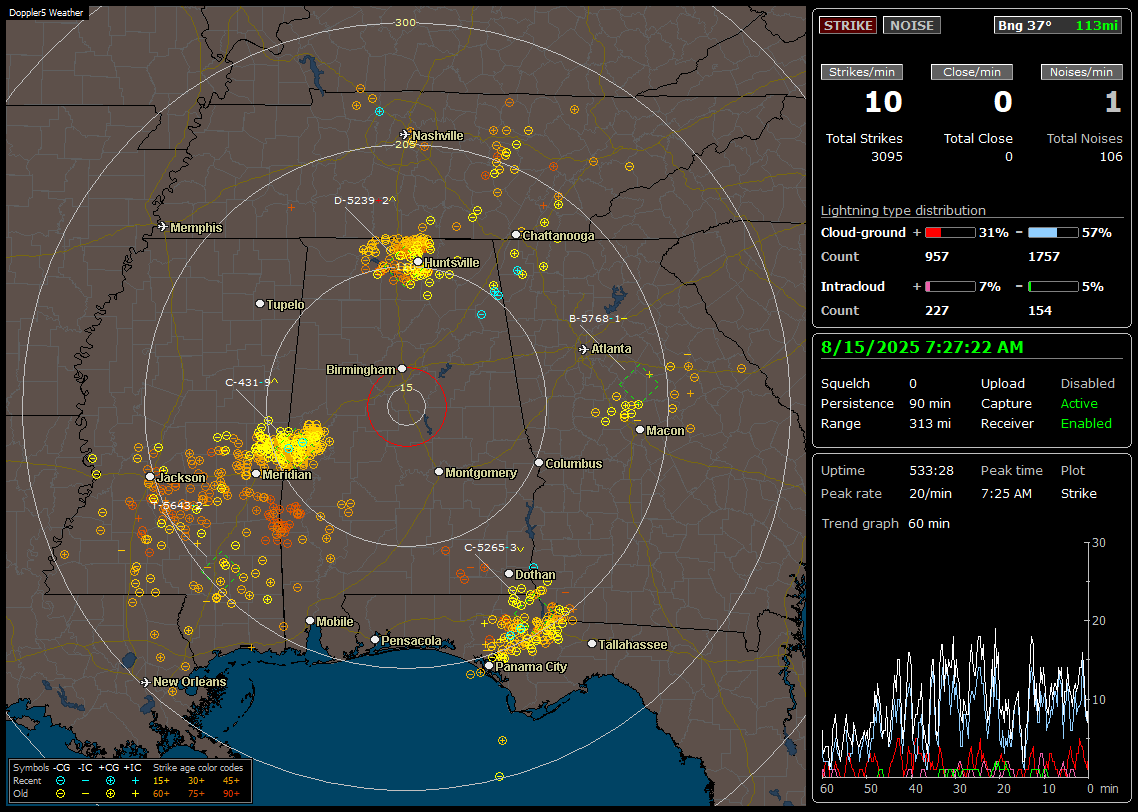Click the Close/min label box
The width and height of the screenshot is (1138, 812).
tap(972, 72)
